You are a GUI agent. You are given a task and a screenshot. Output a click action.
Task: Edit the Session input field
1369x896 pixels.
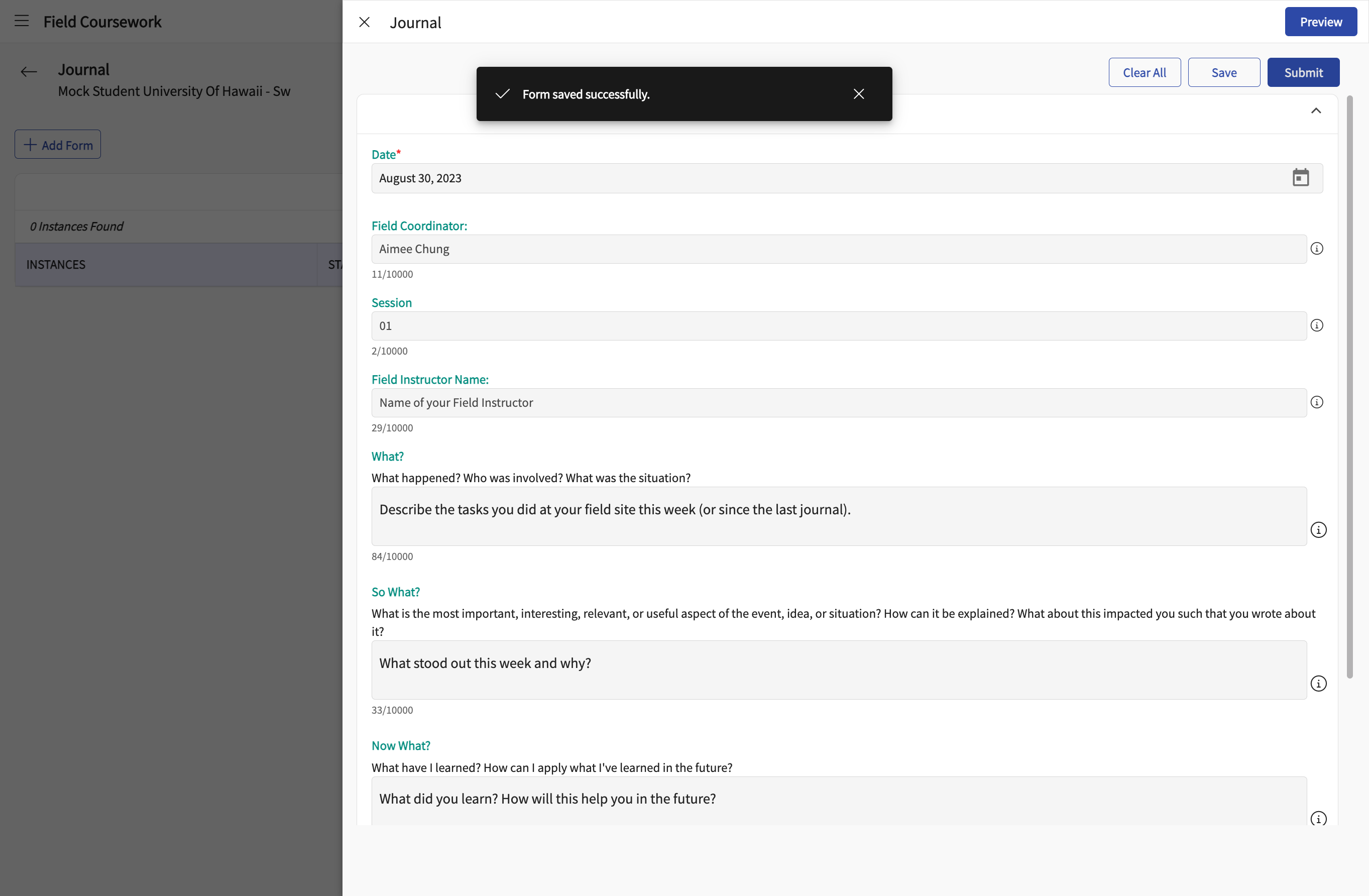click(839, 326)
